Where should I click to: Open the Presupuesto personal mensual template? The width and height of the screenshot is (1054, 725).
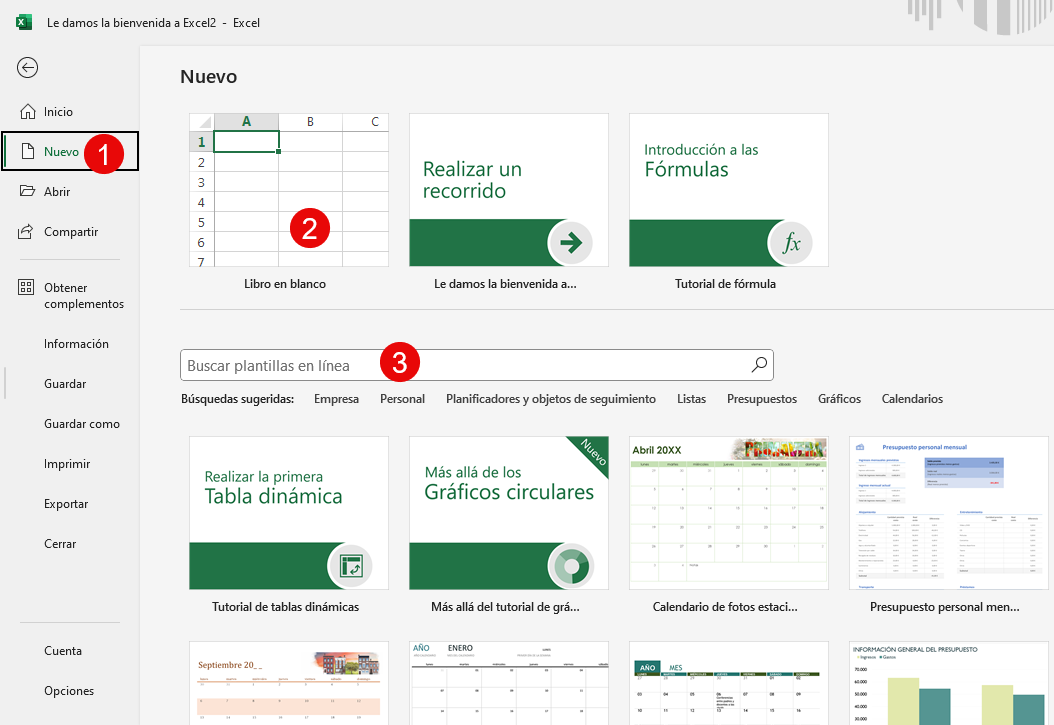948,513
